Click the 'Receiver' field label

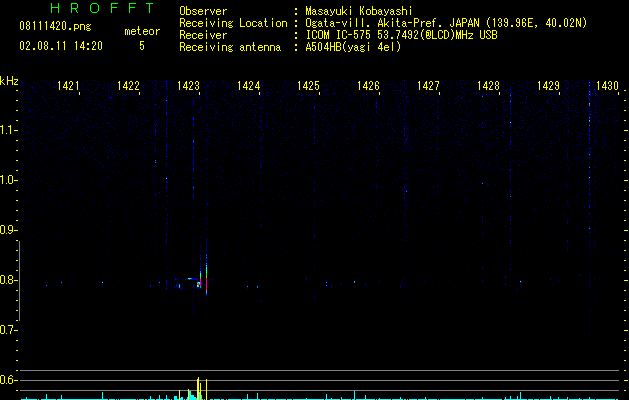[203, 35]
